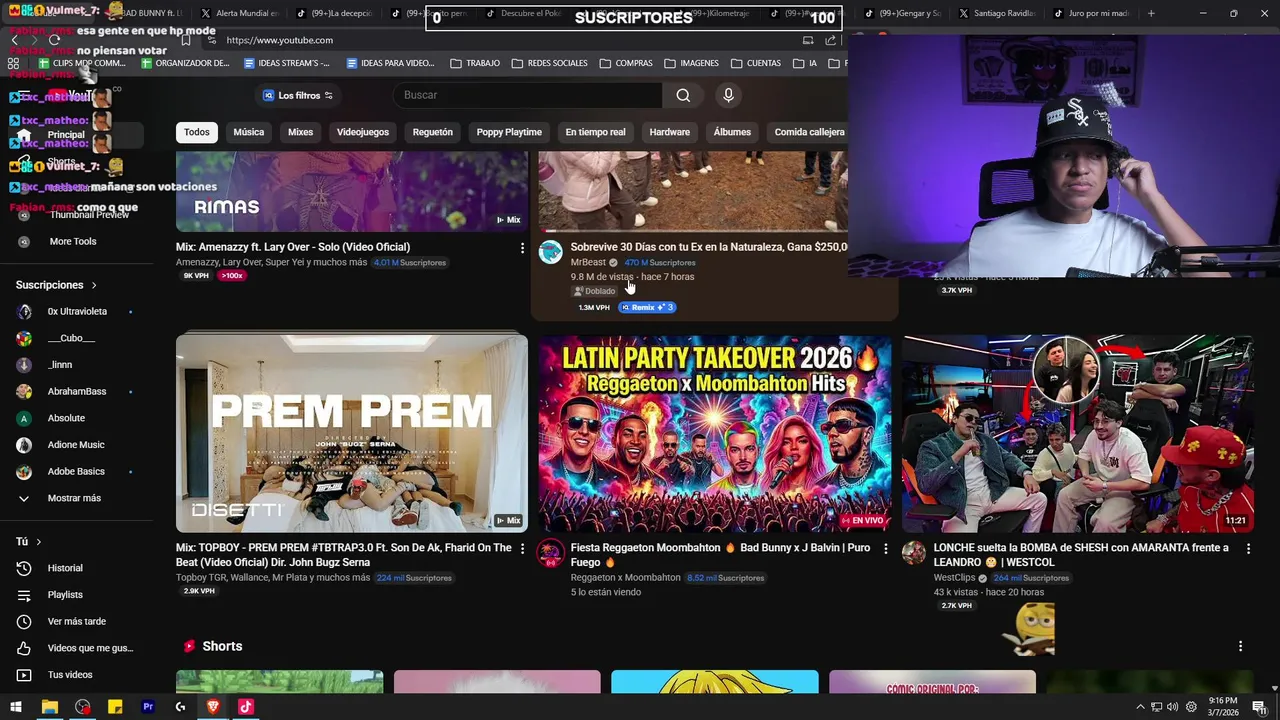Reload the page with the browser refresh icon
The height and width of the screenshot is (720, 1280).
55,40
